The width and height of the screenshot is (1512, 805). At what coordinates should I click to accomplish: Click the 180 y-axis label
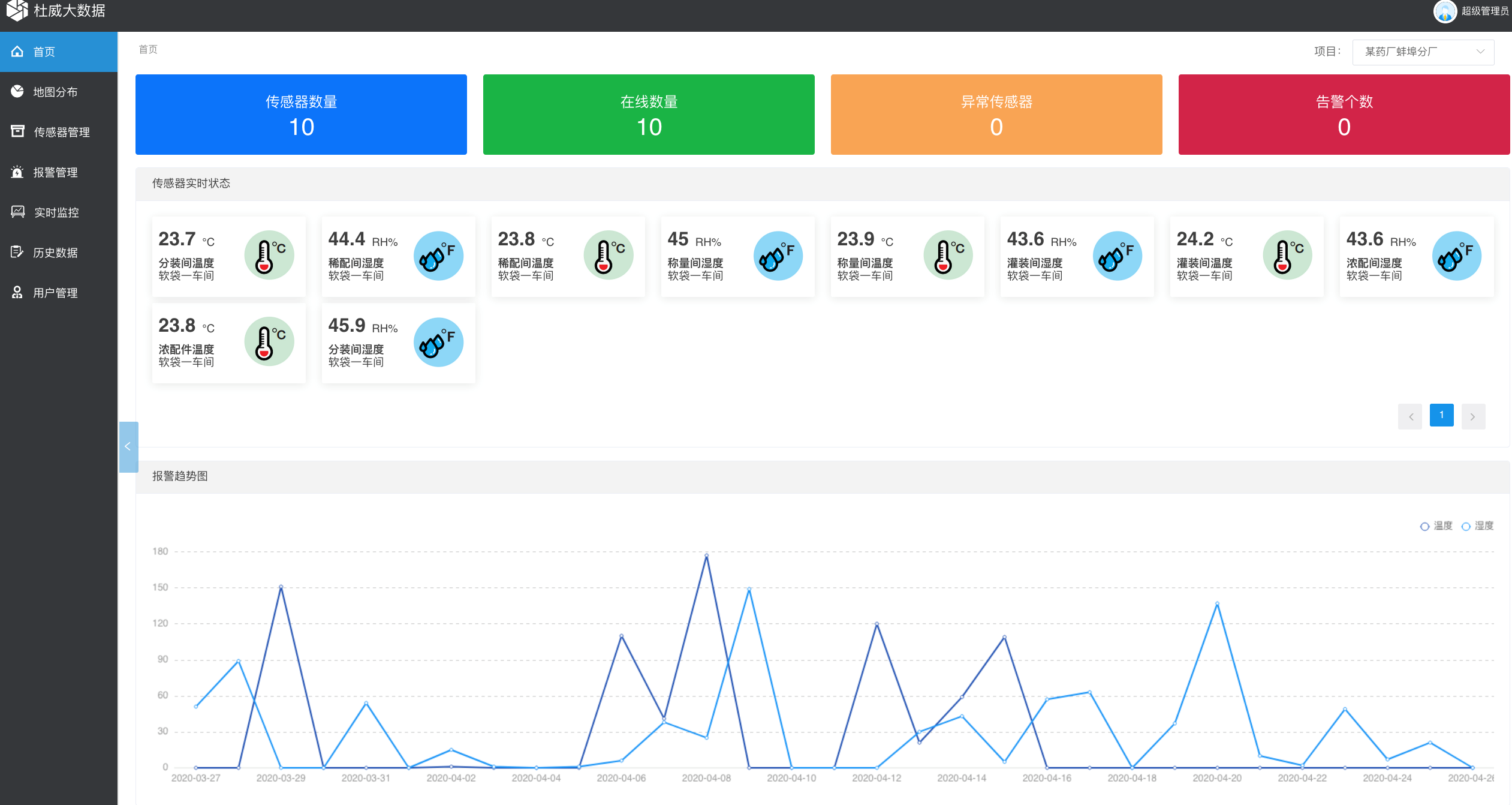click(160, 551)
